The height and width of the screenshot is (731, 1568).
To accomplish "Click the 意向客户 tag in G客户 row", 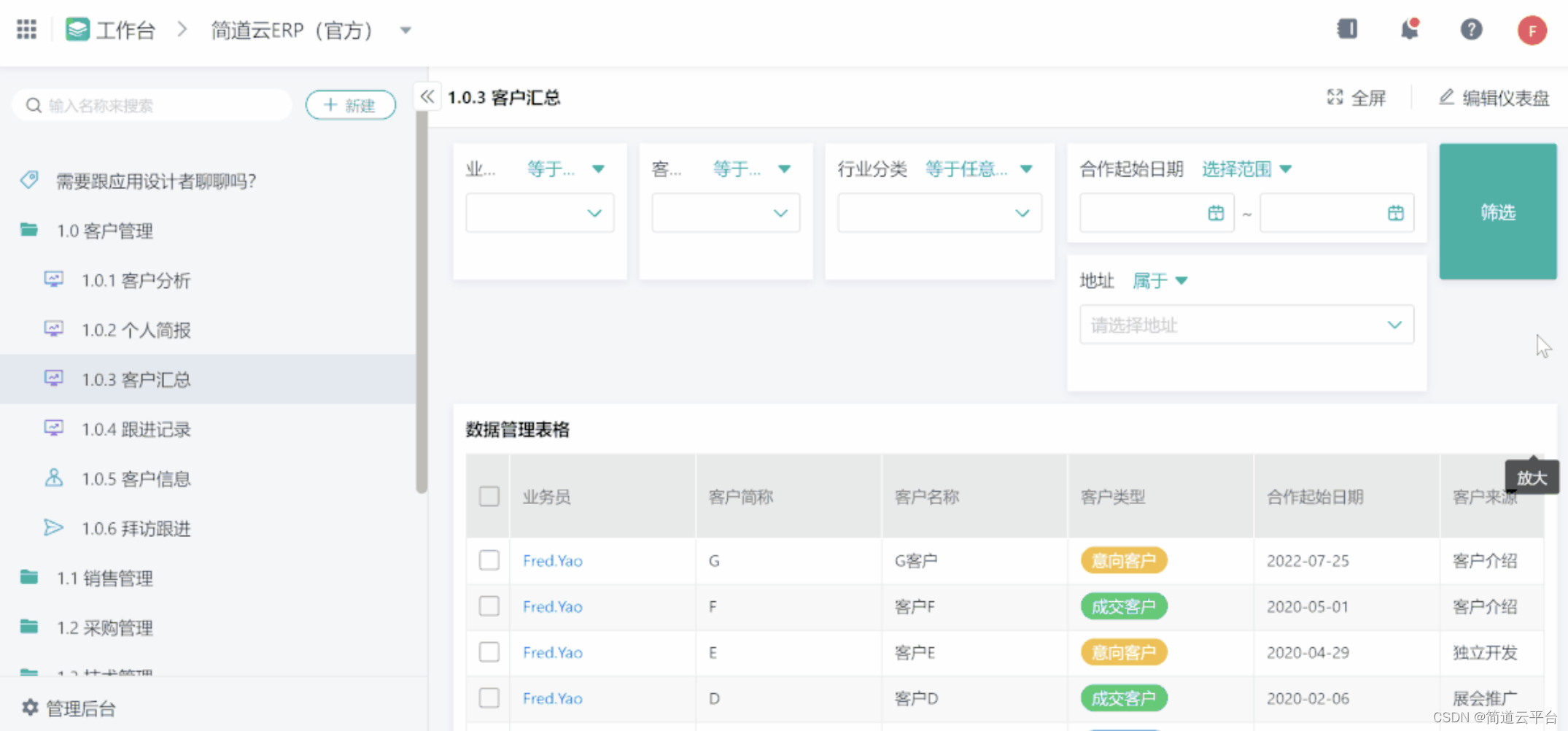I will tap(1124, 560).
